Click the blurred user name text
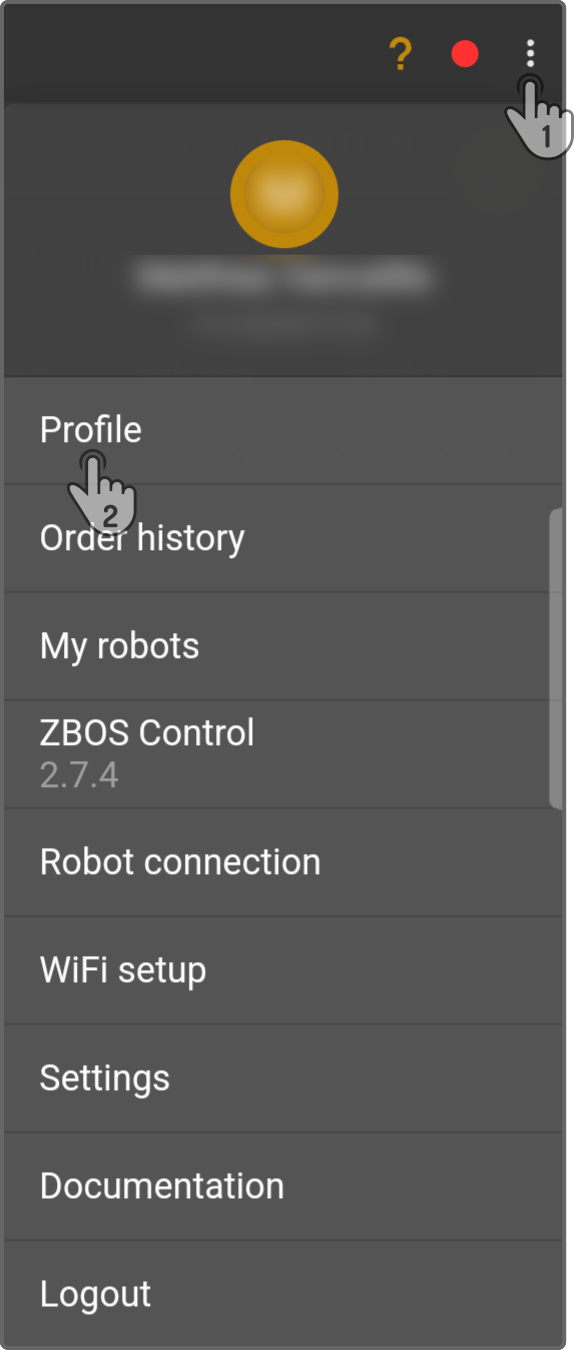This screenshot has height=1350, width=574. point(284,277)
